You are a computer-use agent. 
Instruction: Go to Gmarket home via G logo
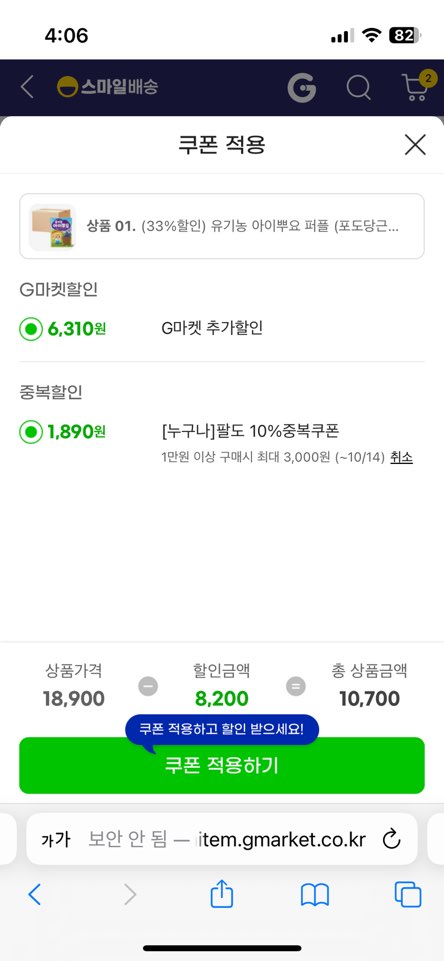pos(302,88)
